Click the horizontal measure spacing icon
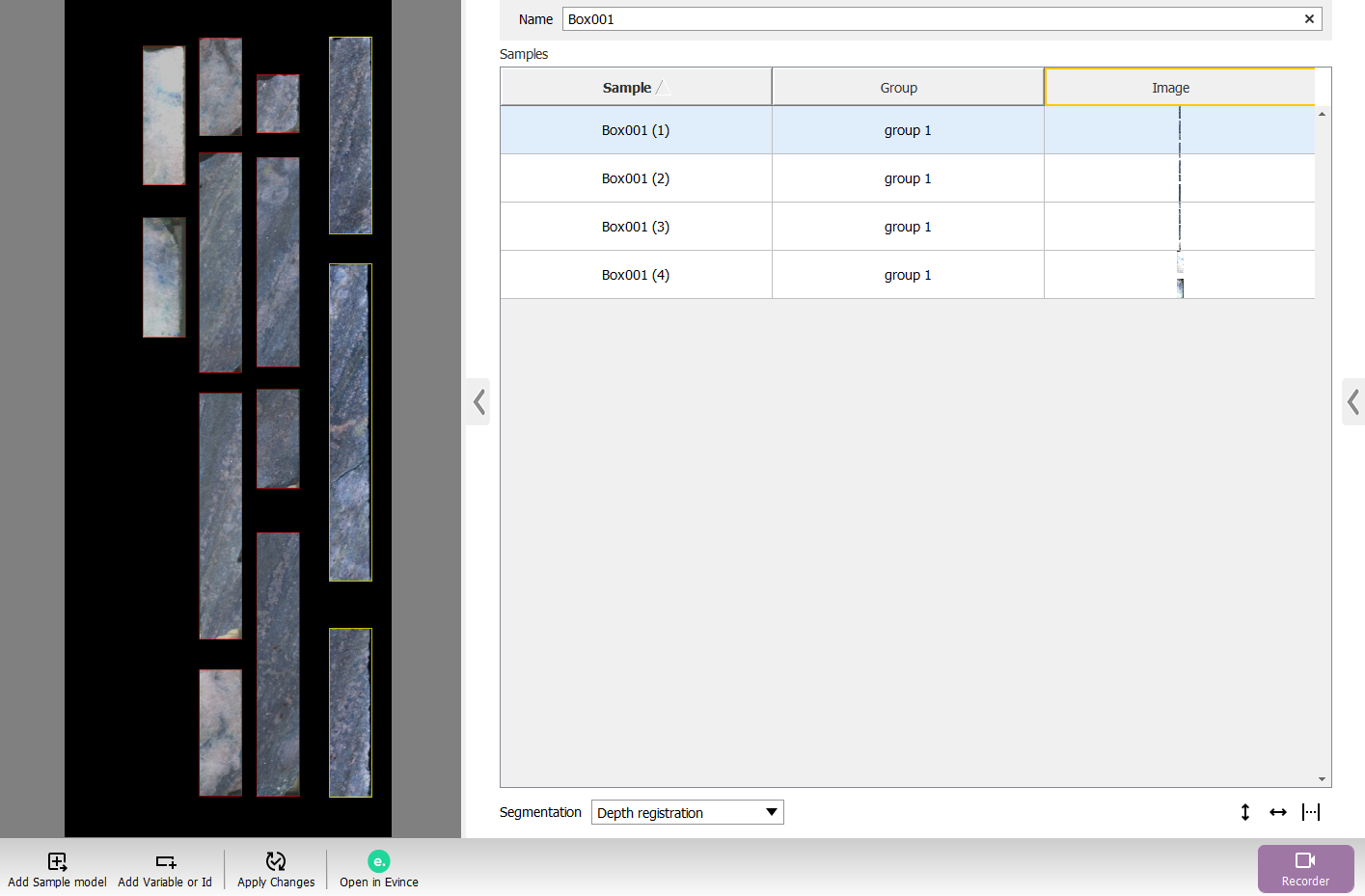The height and width of the screenshot is (896, 1365). 1311,812
